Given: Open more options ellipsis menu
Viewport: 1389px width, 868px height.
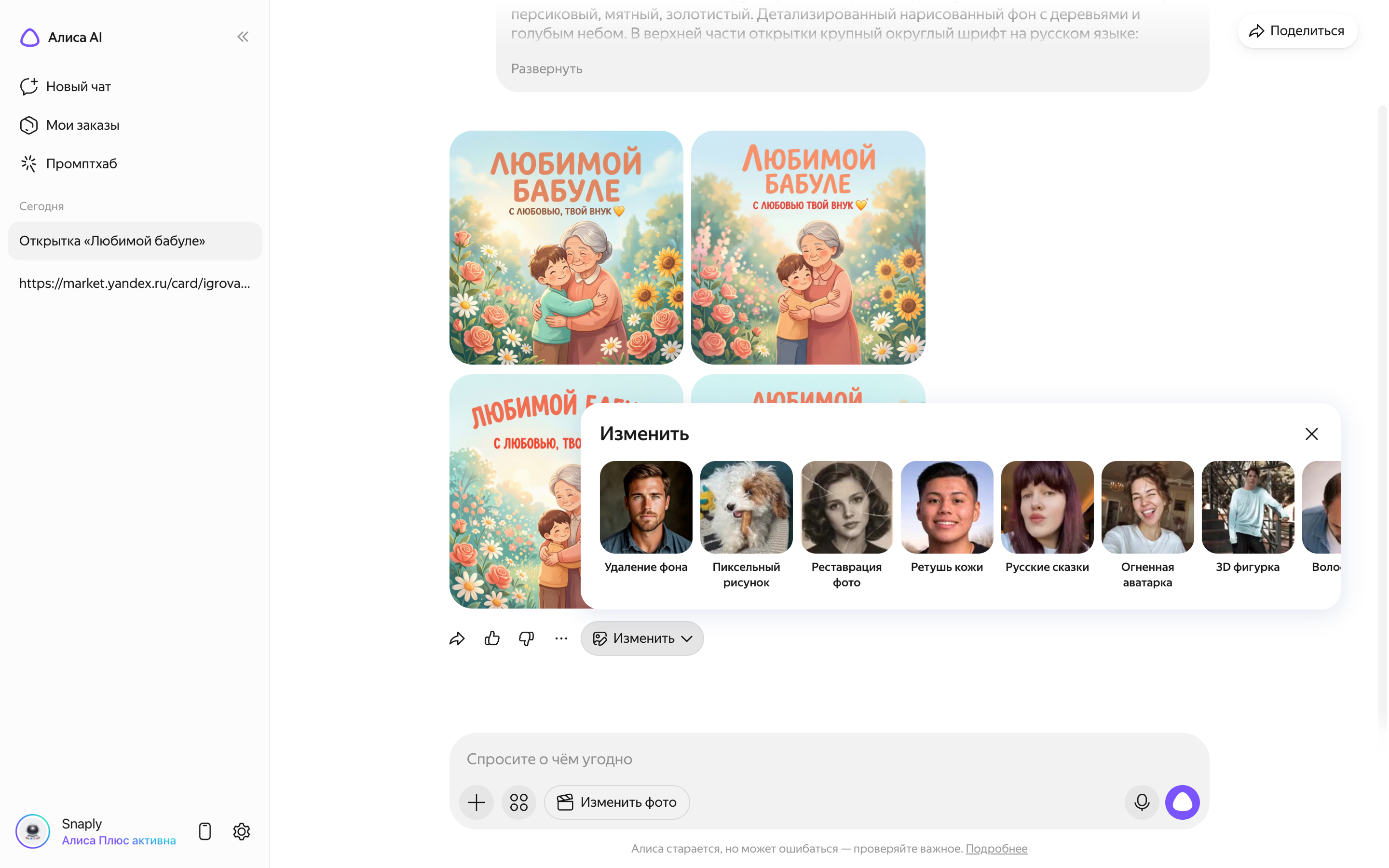Looking at the screenshot, I should tap(561, 638).
